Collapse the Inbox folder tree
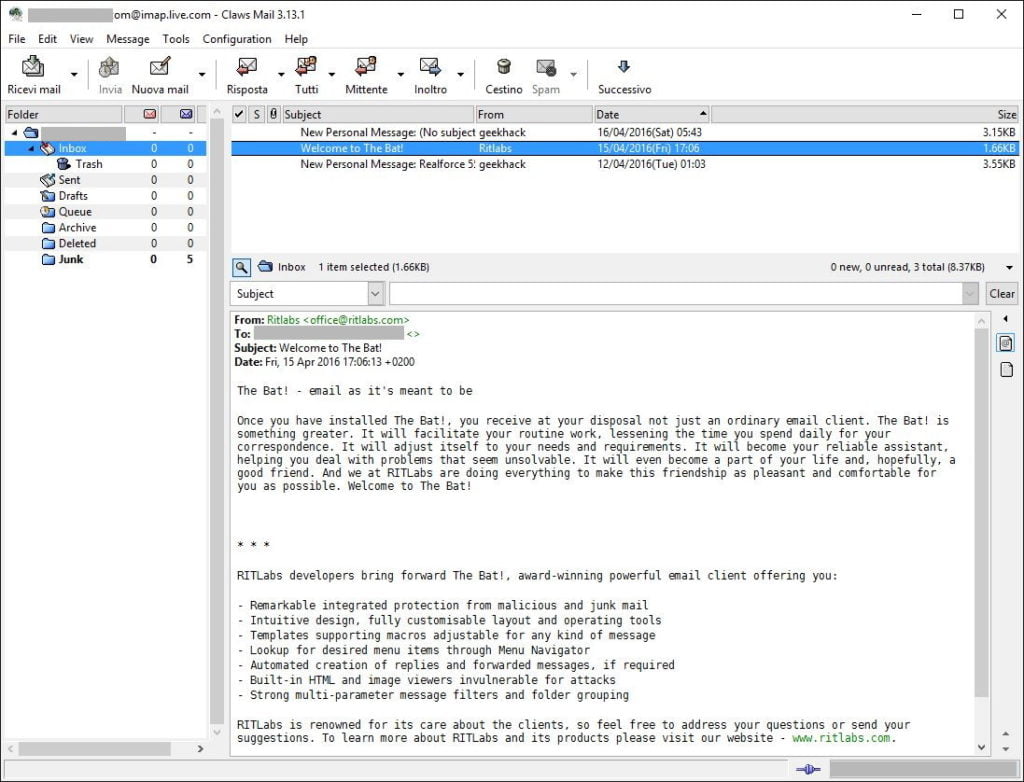This screenshot has height=782, width=1024. click(31, 149)
